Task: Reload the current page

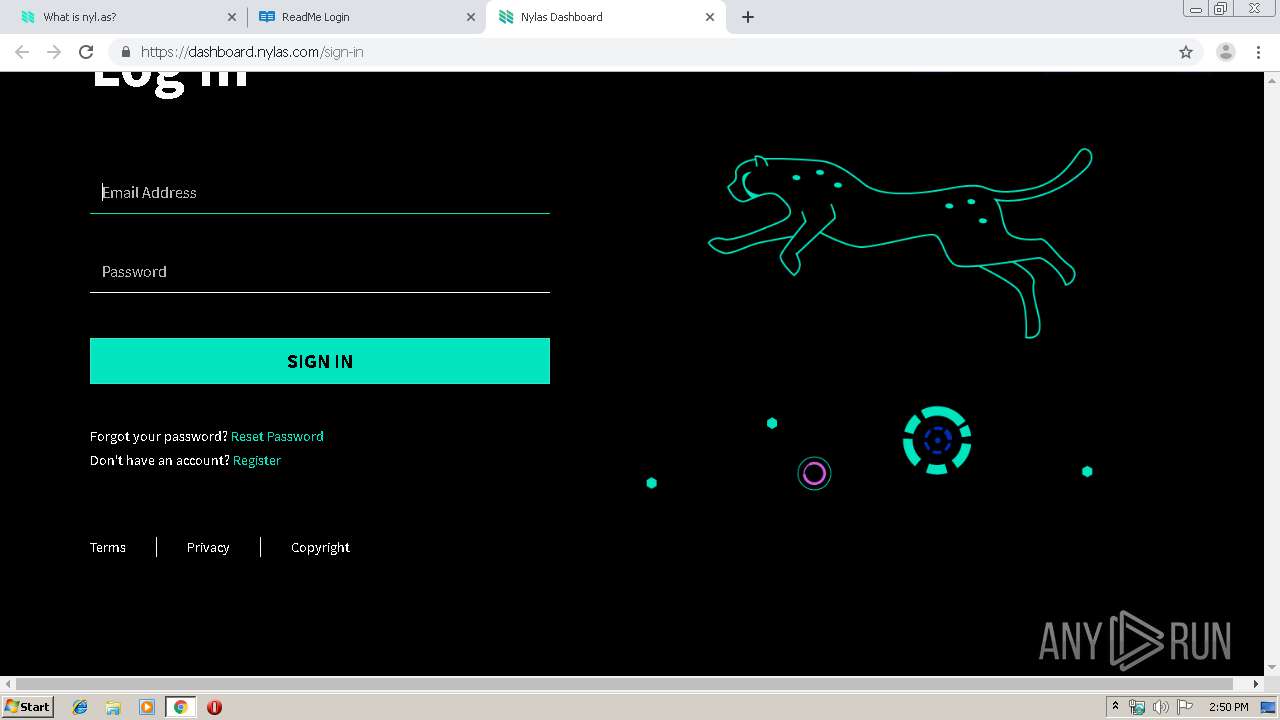Action: (86, 52)
